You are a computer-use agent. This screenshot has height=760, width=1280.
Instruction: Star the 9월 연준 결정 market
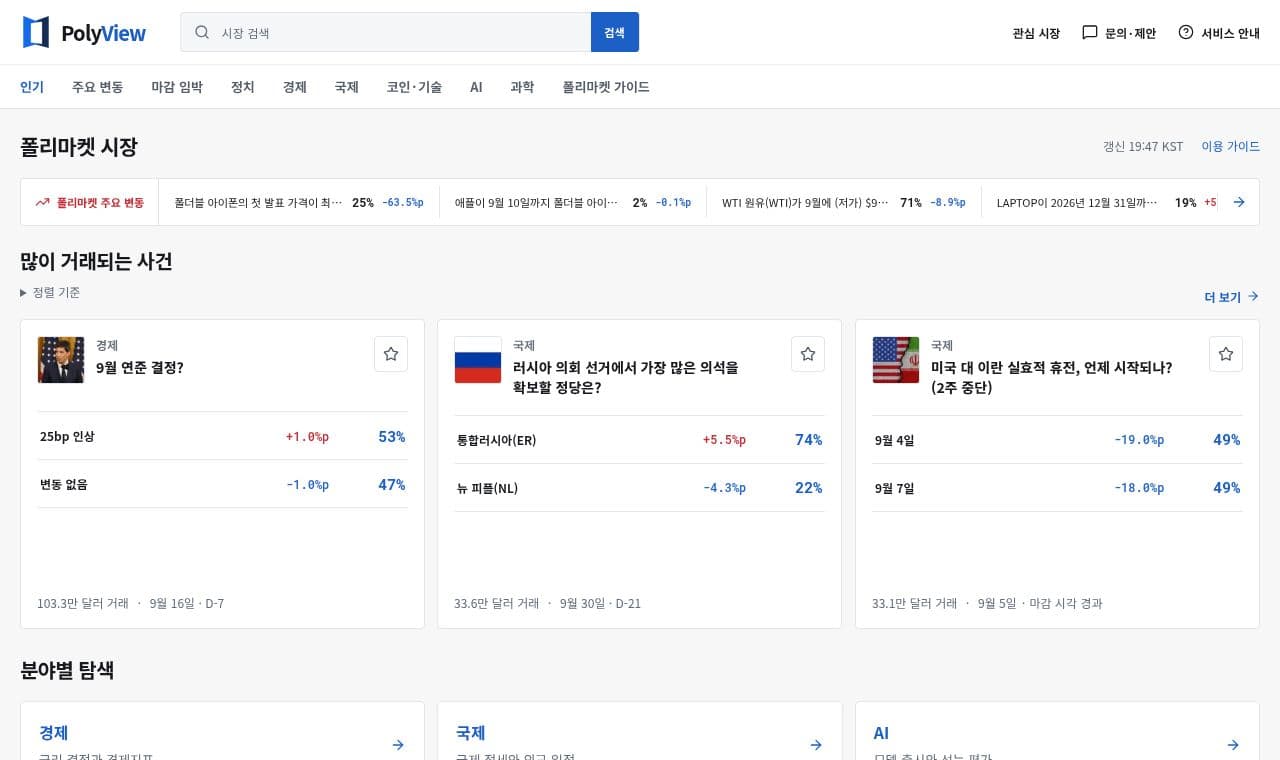coord(391,354)
